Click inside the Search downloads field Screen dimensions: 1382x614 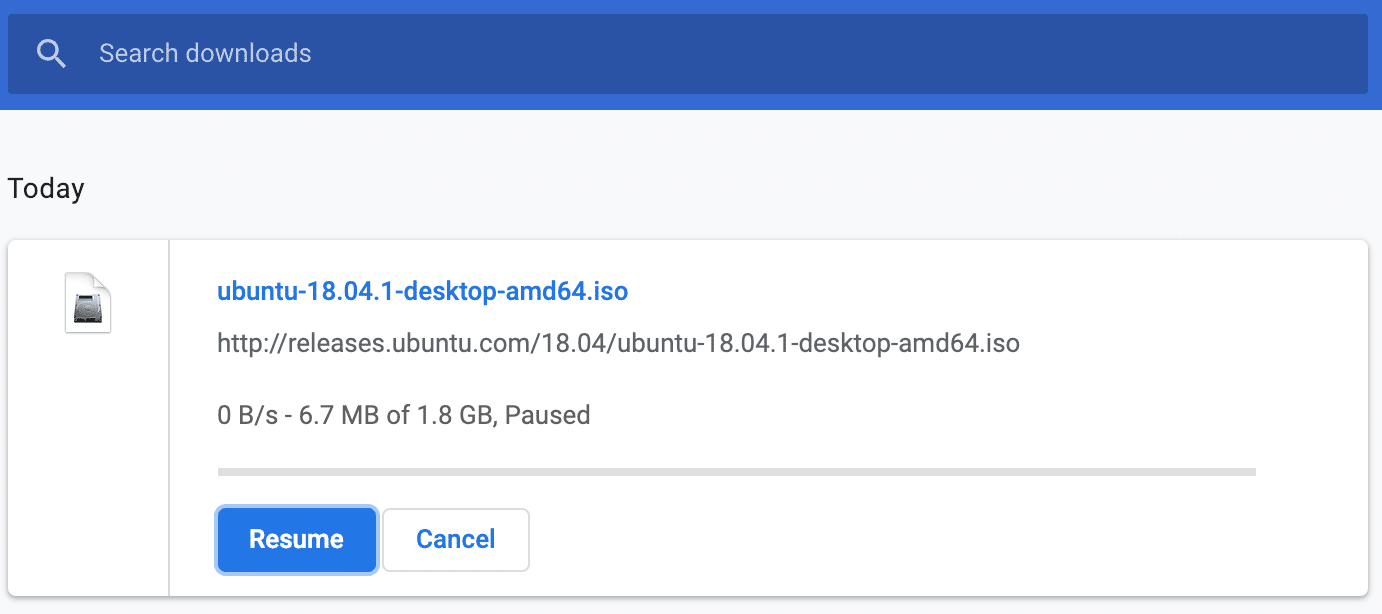tap(400, 53)
